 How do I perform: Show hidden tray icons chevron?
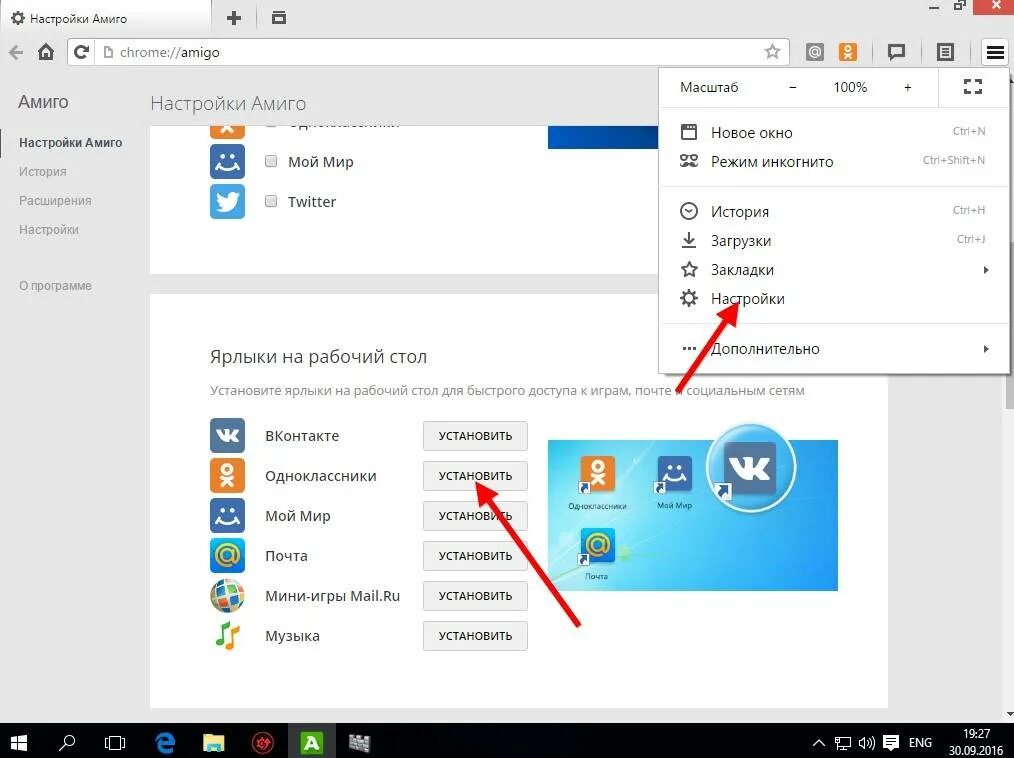(x=819, y=742)
